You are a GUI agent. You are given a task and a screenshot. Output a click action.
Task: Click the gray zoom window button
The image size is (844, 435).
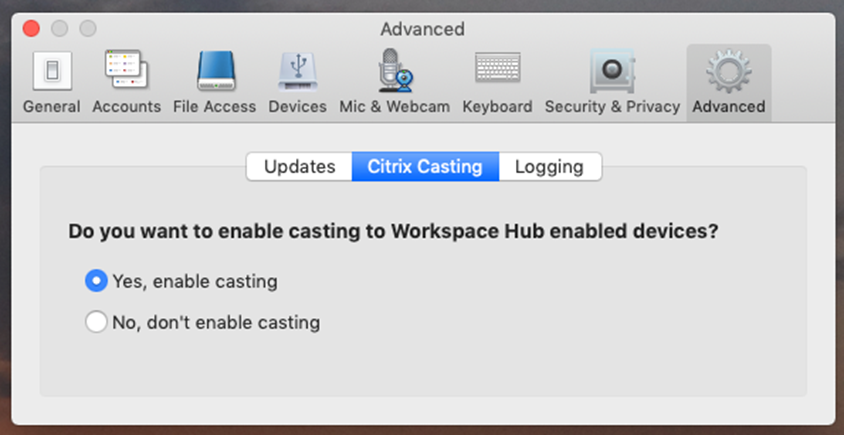[88, 29]
